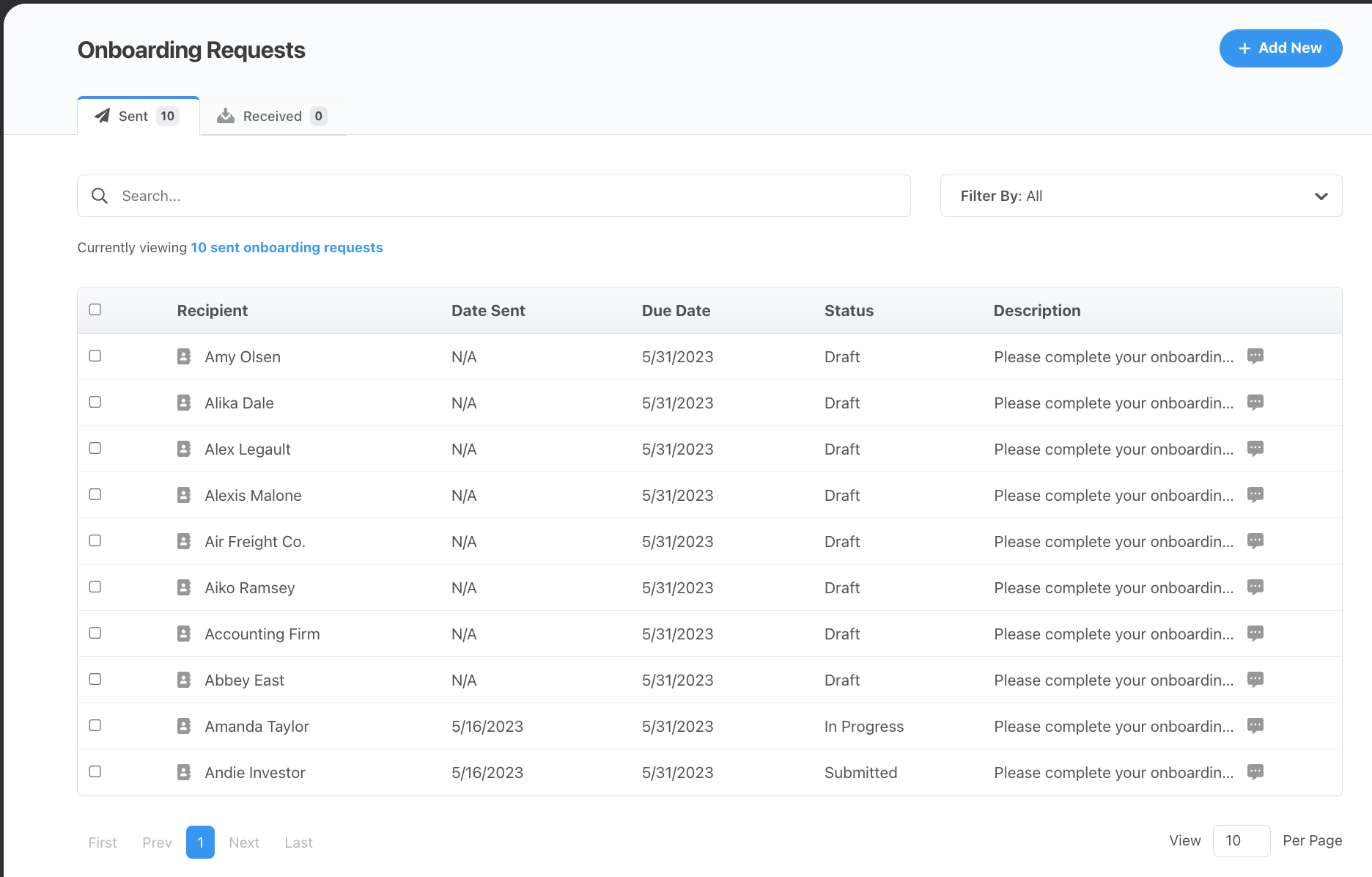Check the box for Abbey East's request
This screenshot has width=1372, height=877.
click(x=95, y=679)
